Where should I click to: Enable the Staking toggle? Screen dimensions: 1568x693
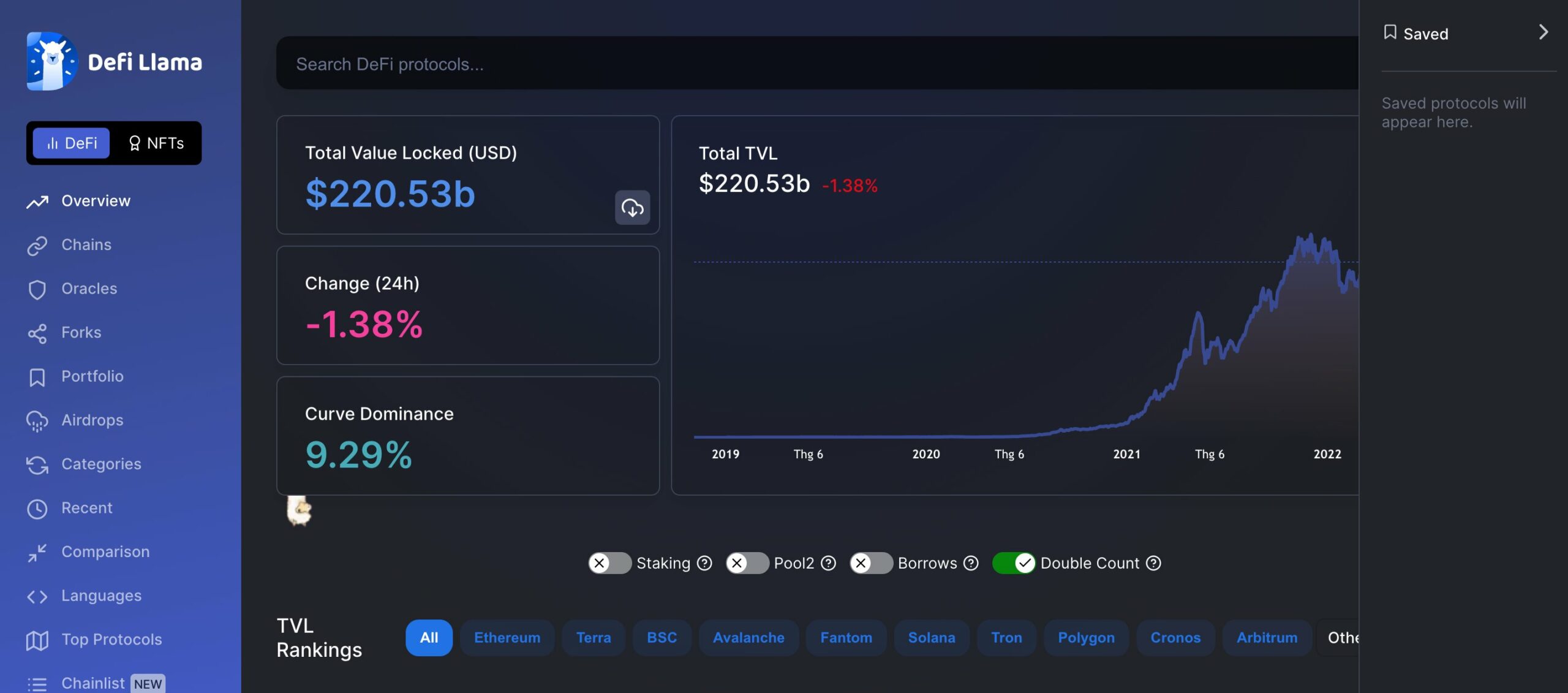pos(609,562)
